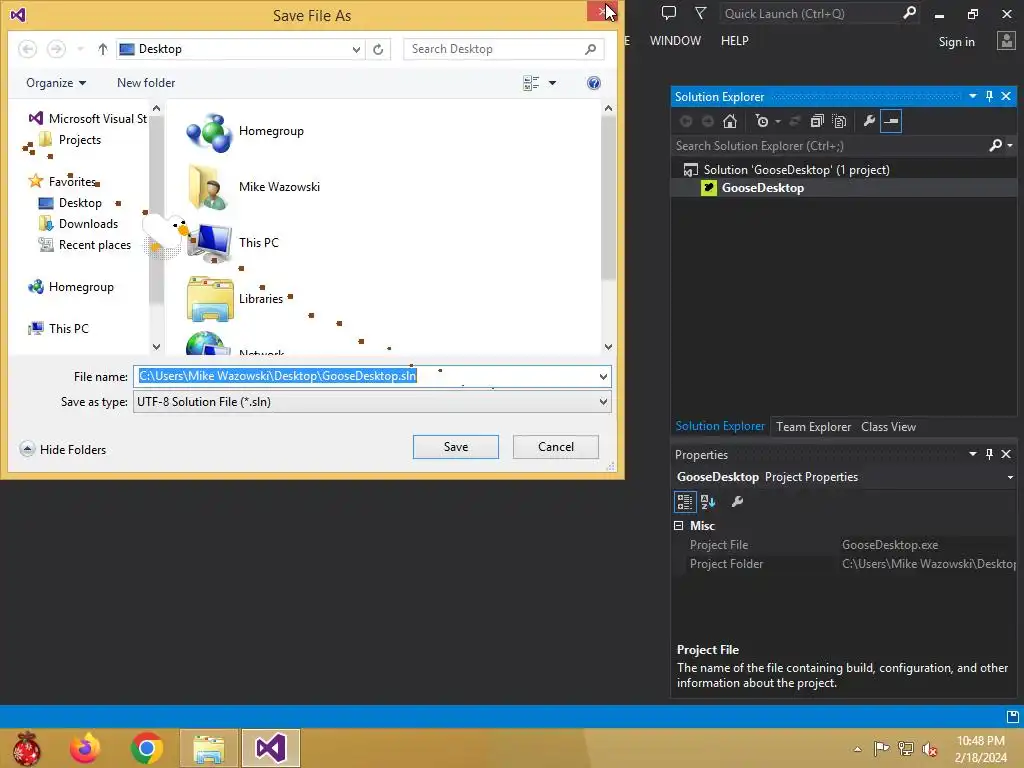Open the Organize menu dropdown

pos(56,83)
